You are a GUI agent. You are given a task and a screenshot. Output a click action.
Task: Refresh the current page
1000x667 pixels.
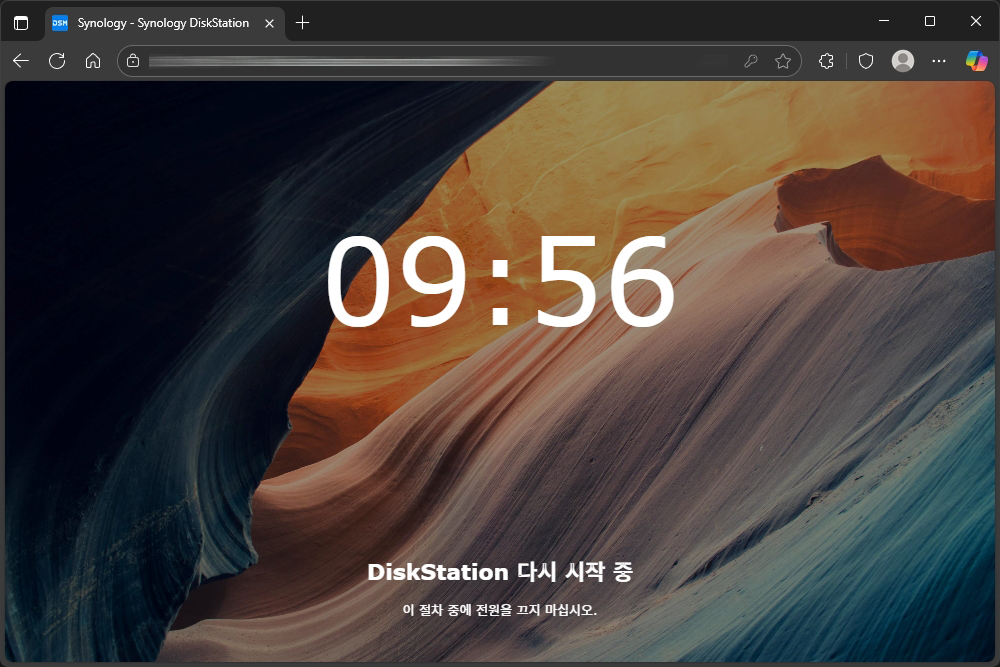(x=57, y=61)
